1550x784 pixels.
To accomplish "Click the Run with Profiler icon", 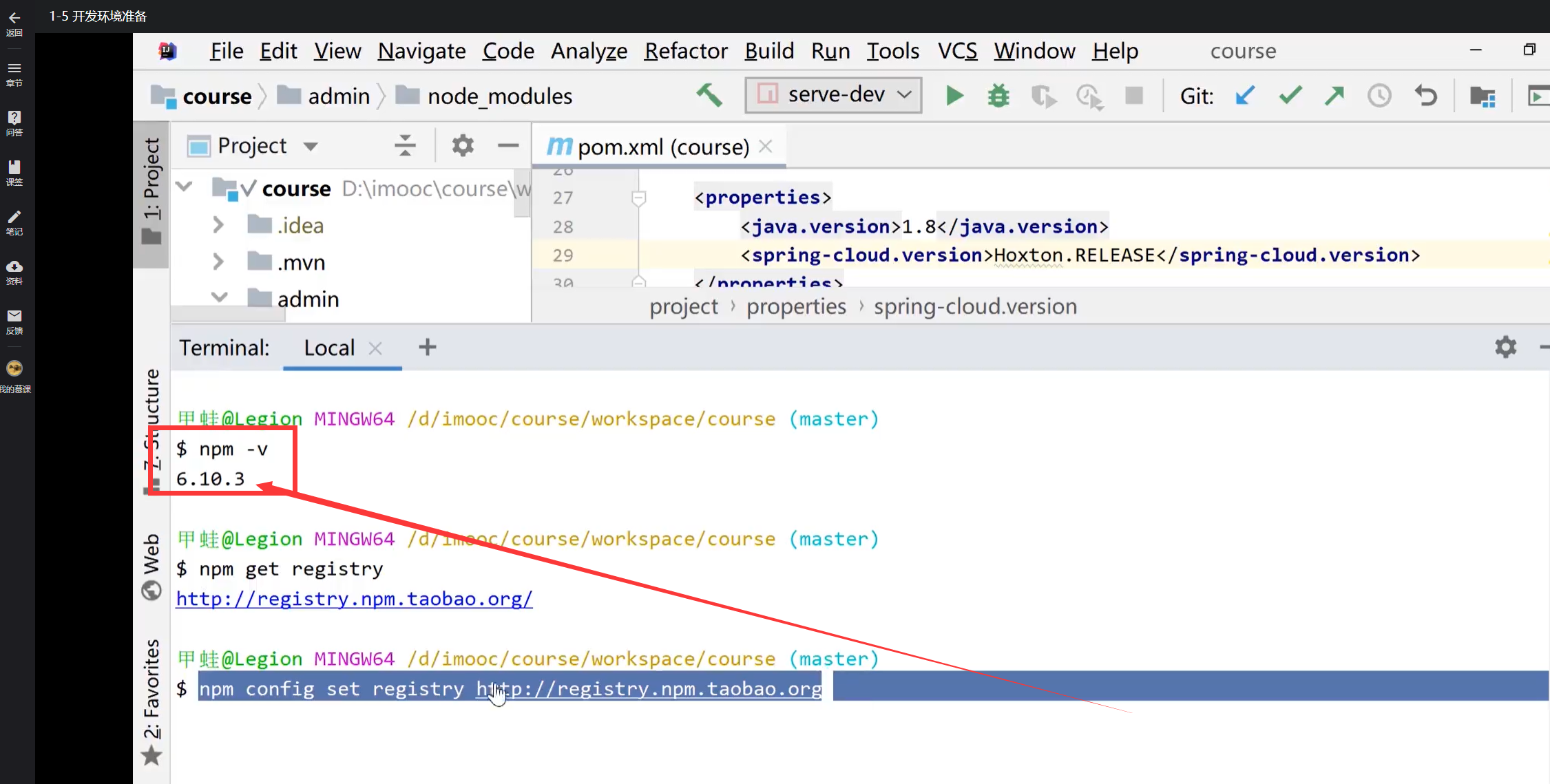I will [x=1089, y=96].
